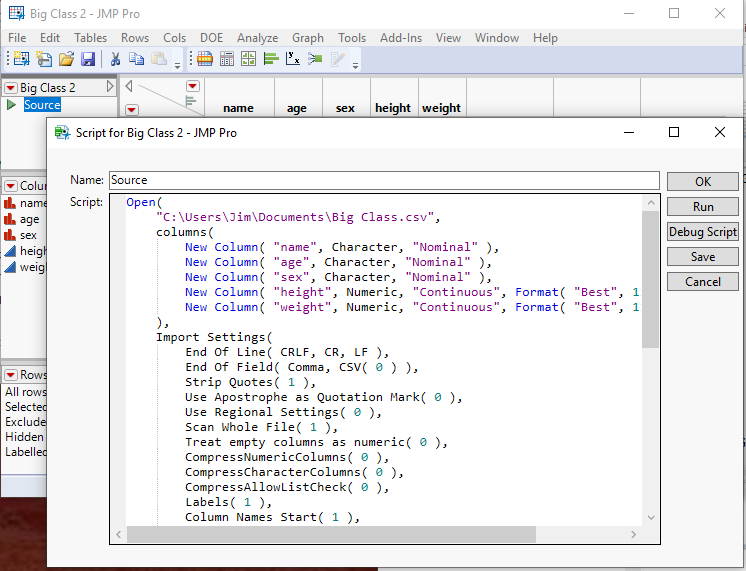The image size is (746, 571).
Task: Click the green four-panel toolbar icon
Action: pyautogui.click(x=248, y=59)
